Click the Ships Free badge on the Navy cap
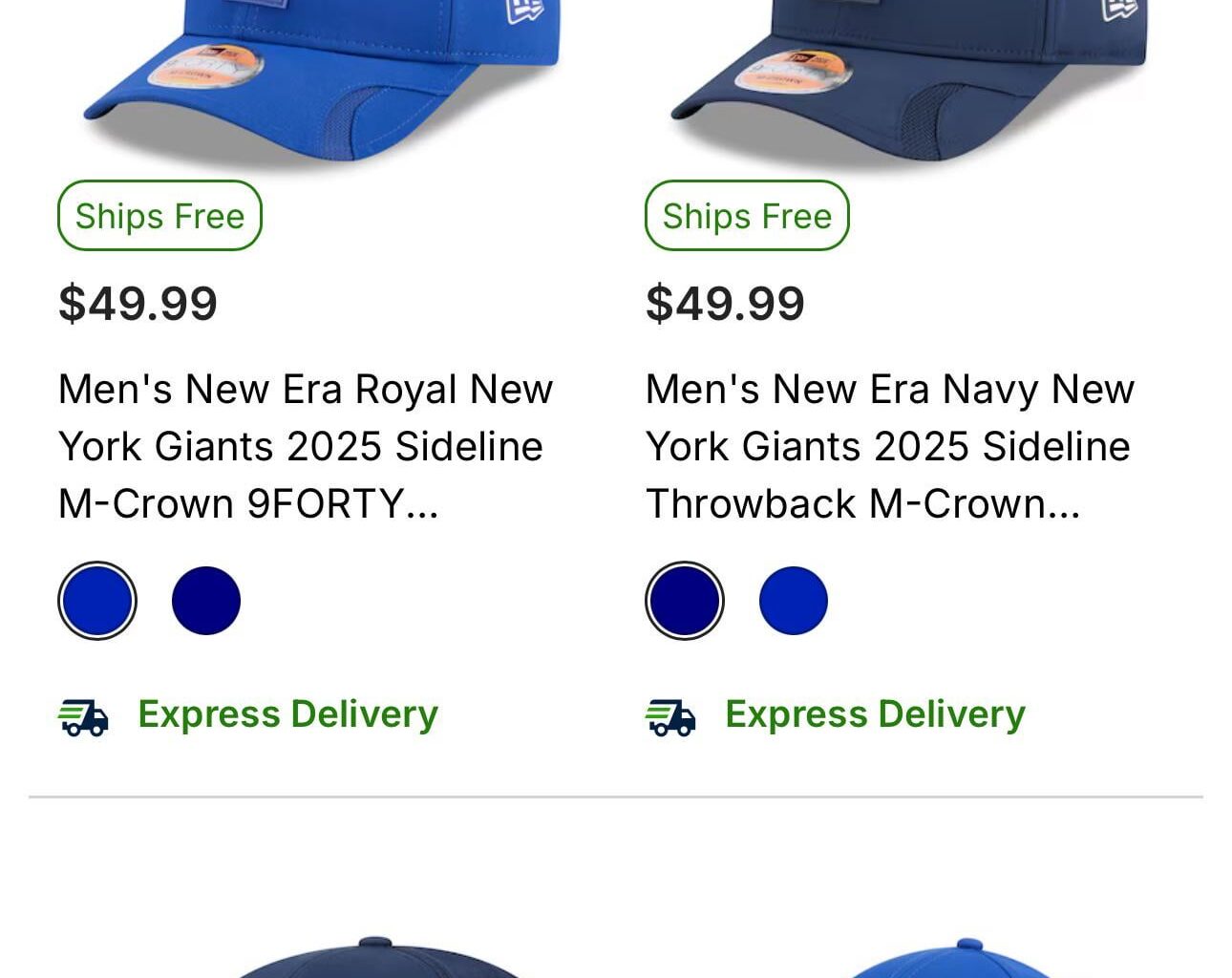This screenshot has width=1232, height=978. click(x=747, y=216)
